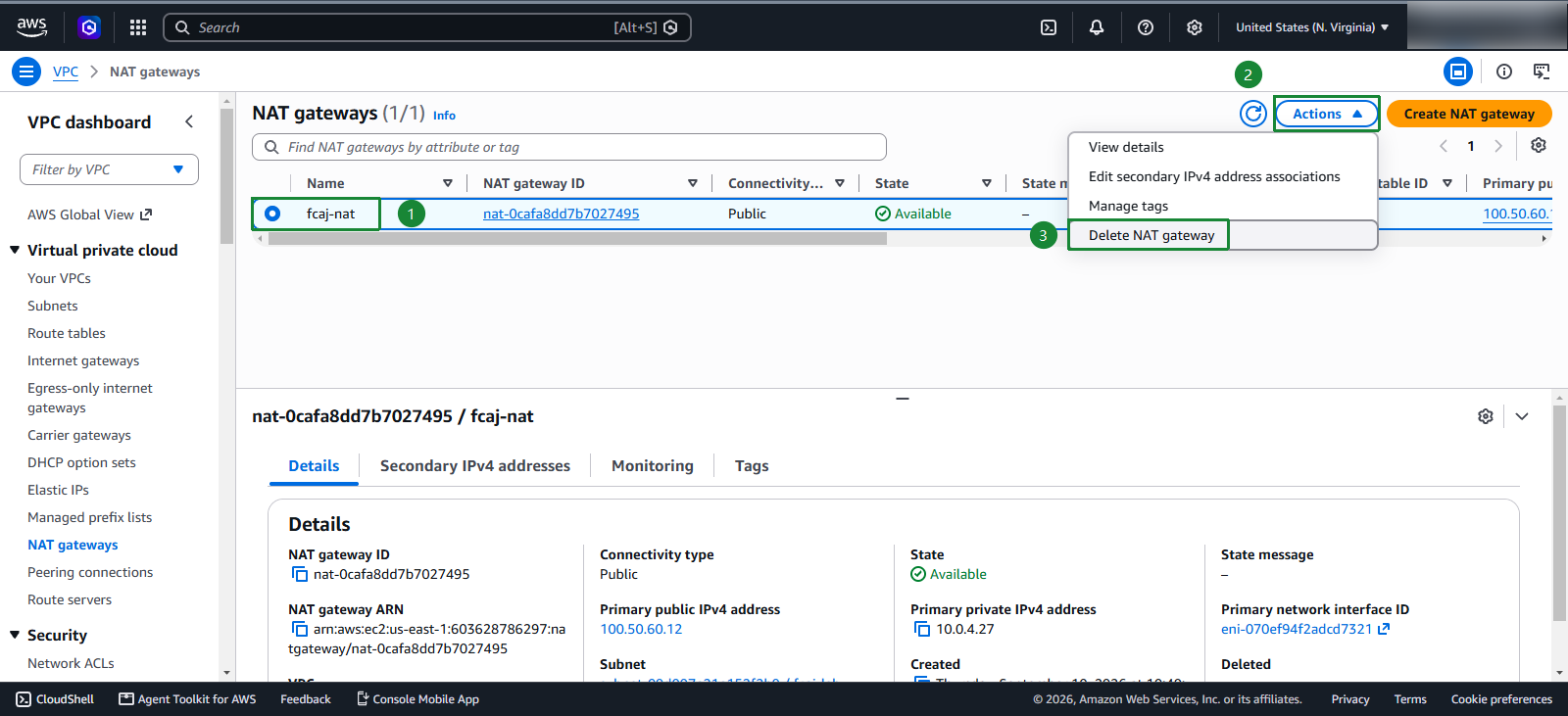The width and height of the screenshot is (1568, 716).
Task: Open the top bar settings gear
Action: pyautogui.click(x=1195, y=27)
